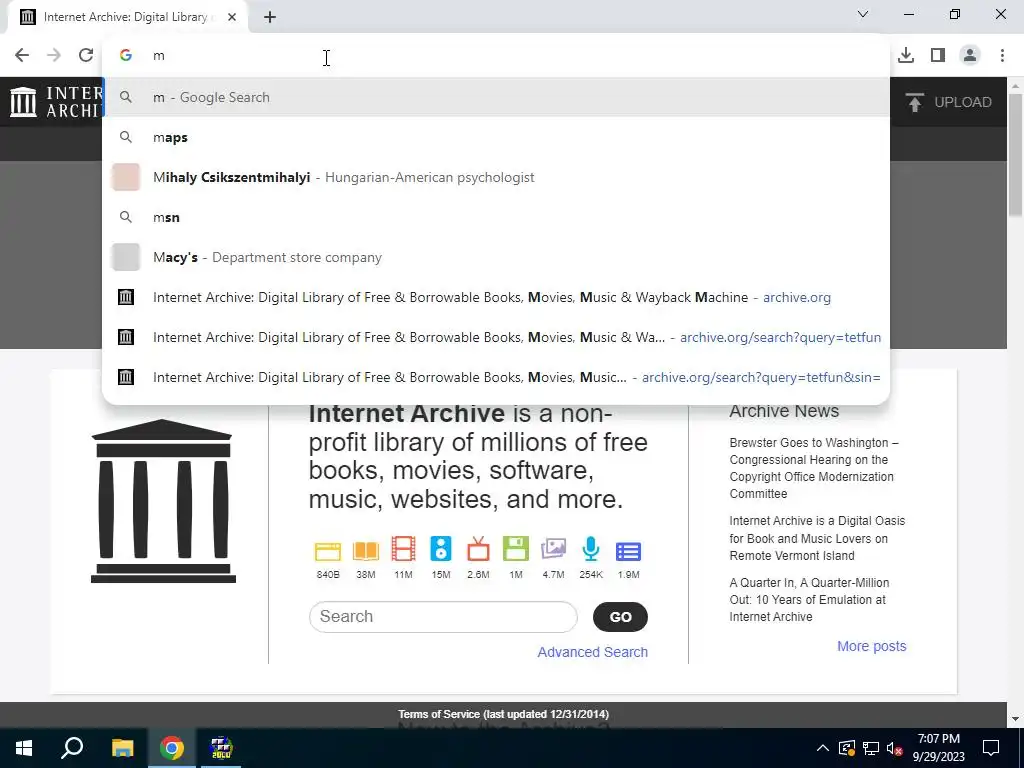The width and height of the screenshot is (1024, 768).
Task: Open the concerts microphone icon labeled 254K
Action: [590, 549]
